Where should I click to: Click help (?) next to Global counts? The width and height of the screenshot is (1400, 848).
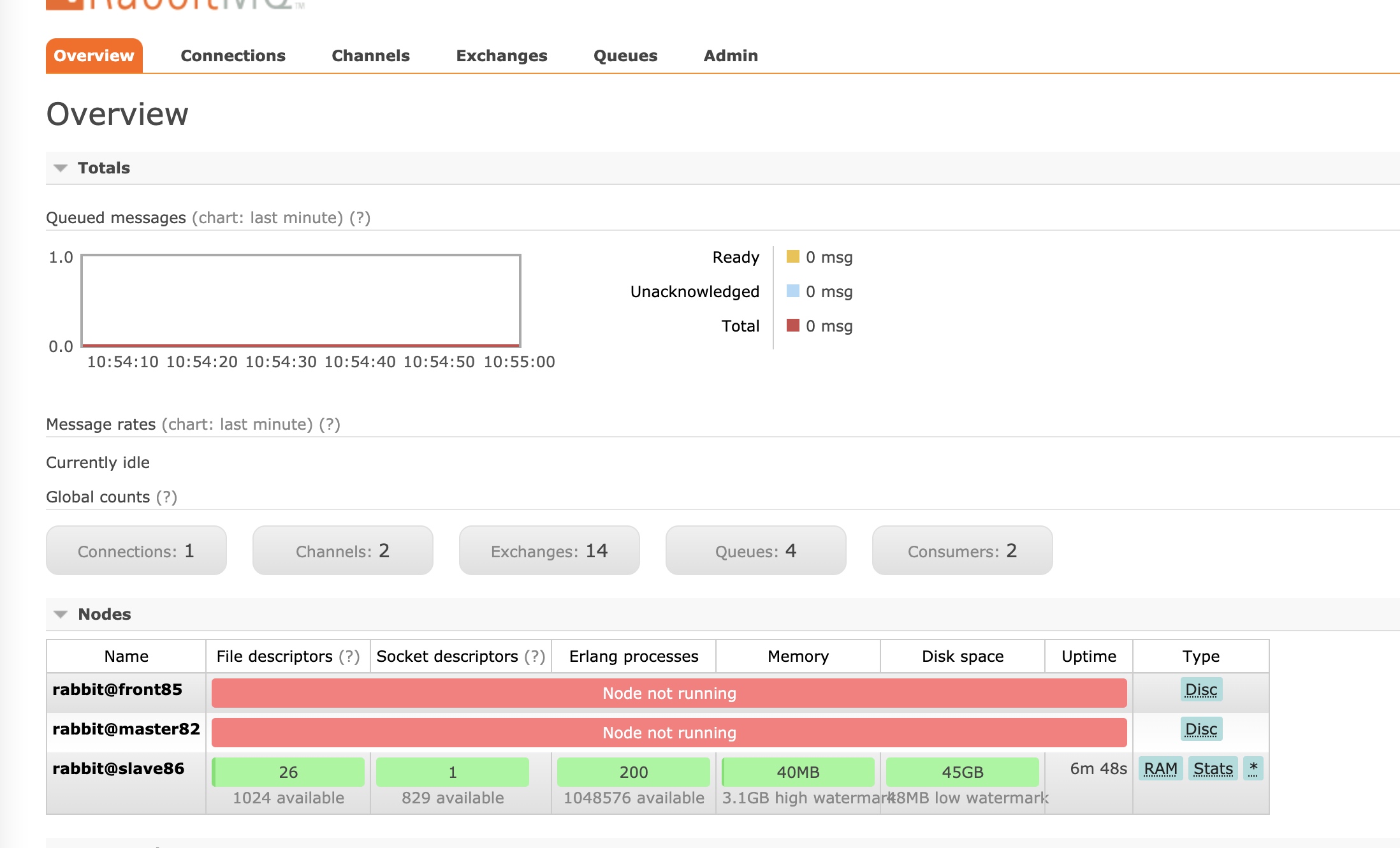[166, 497]
